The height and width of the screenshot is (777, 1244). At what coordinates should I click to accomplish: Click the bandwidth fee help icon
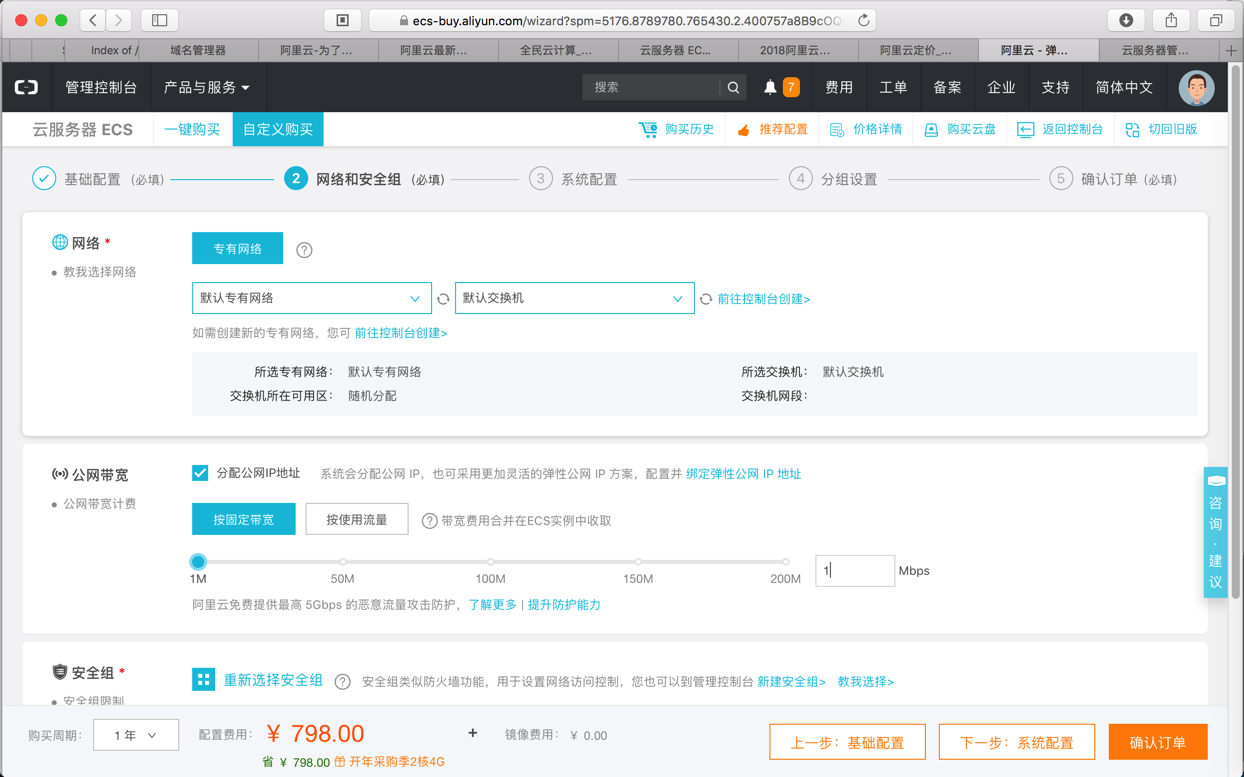pos(429,521)
